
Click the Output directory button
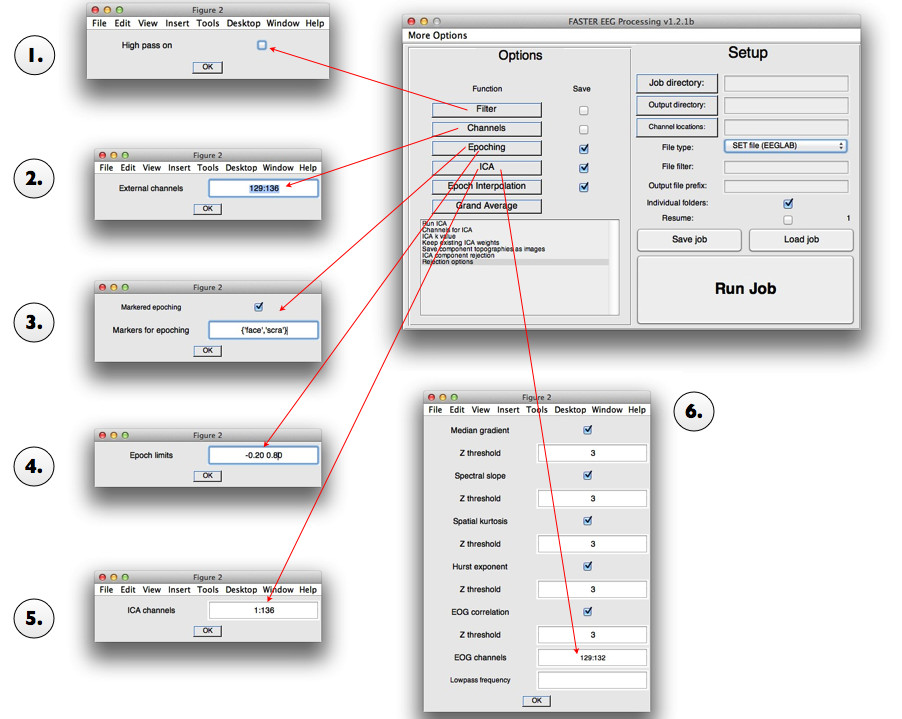tap(676, 105)
